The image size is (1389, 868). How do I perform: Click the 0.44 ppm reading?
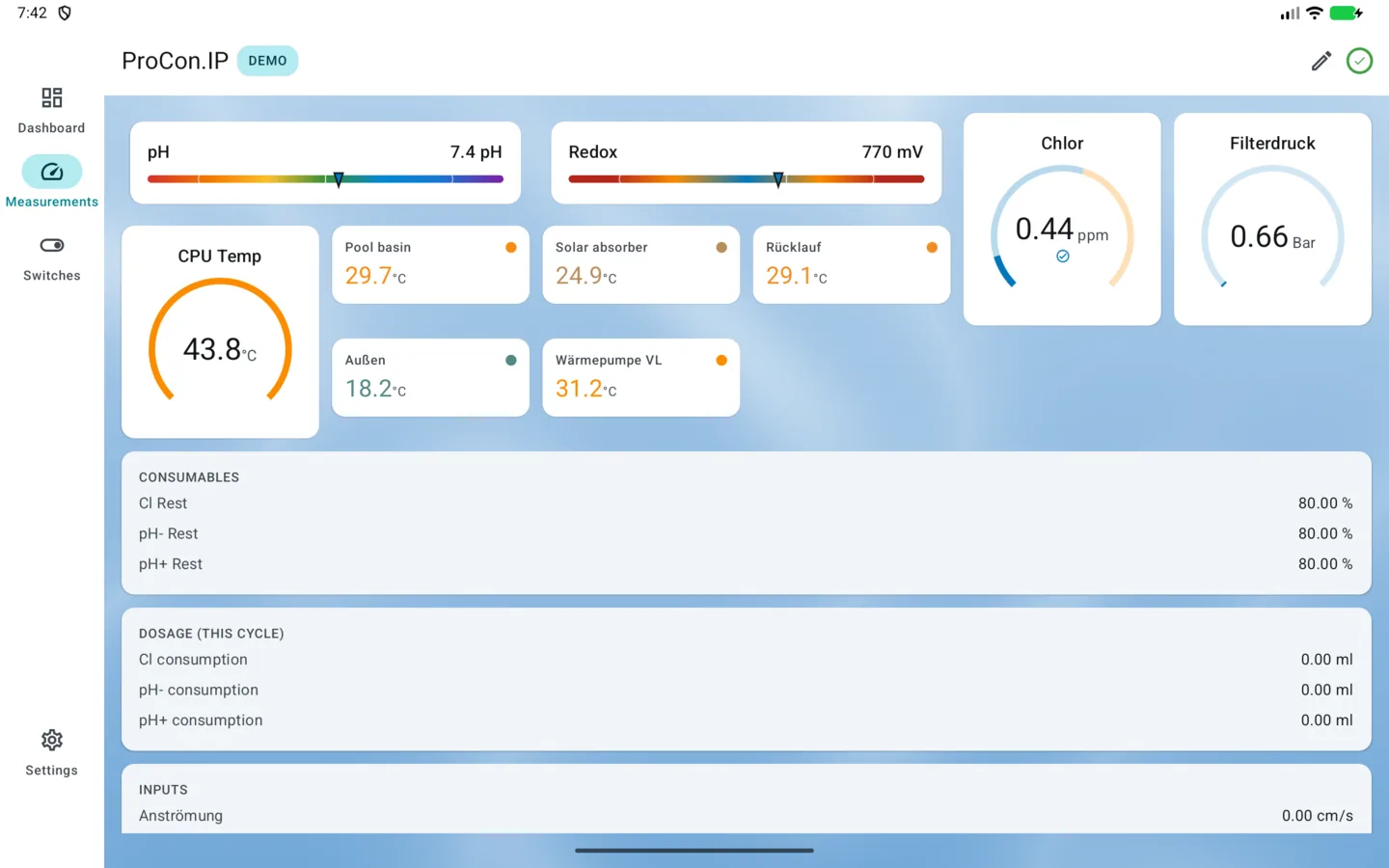(1062, 230)
